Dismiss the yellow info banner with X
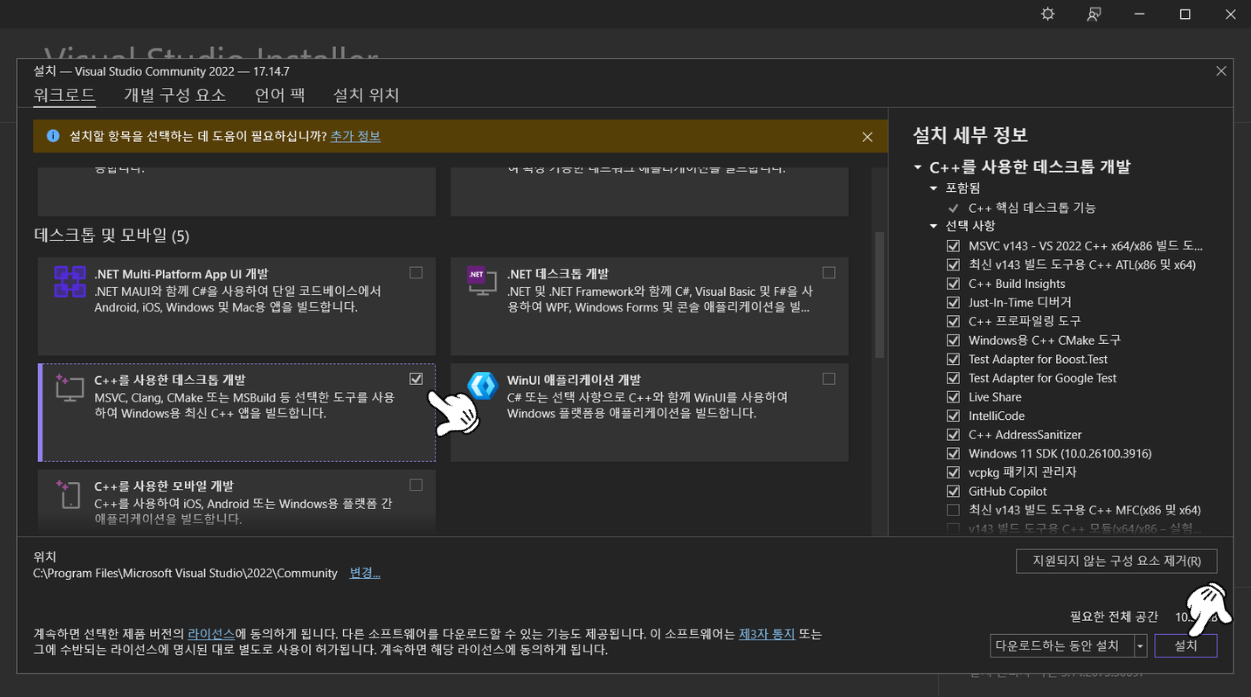 click(x=867, y=137)
